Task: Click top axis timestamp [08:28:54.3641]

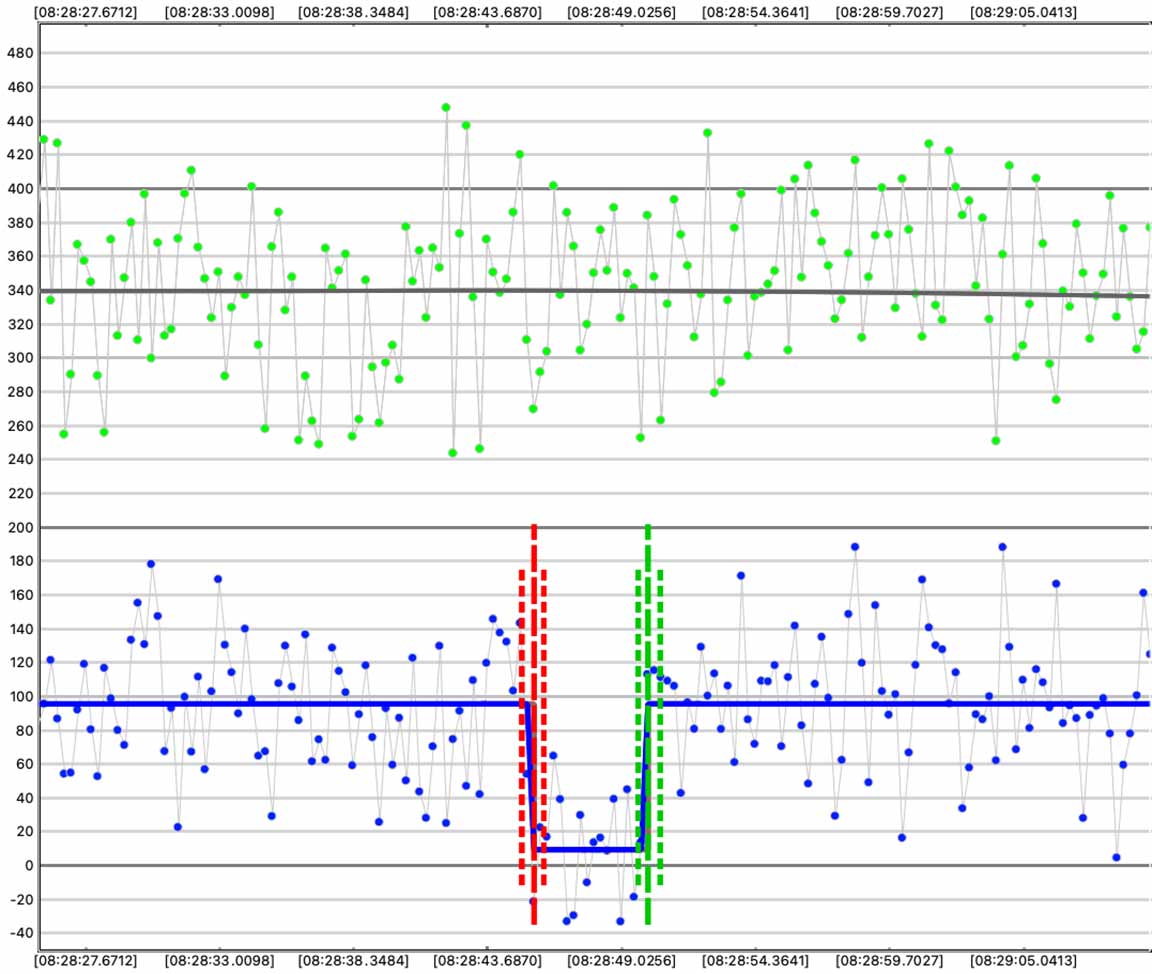Action: [755, 12]
